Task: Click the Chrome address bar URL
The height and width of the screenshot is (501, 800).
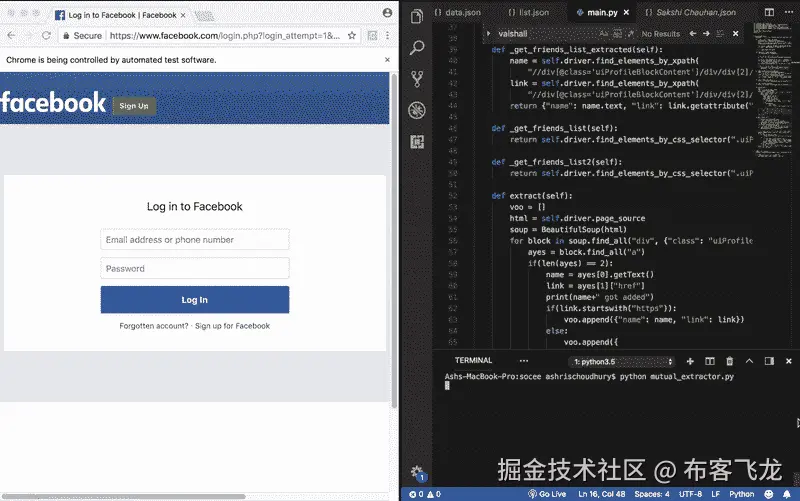Action: (x=224, y=36)
